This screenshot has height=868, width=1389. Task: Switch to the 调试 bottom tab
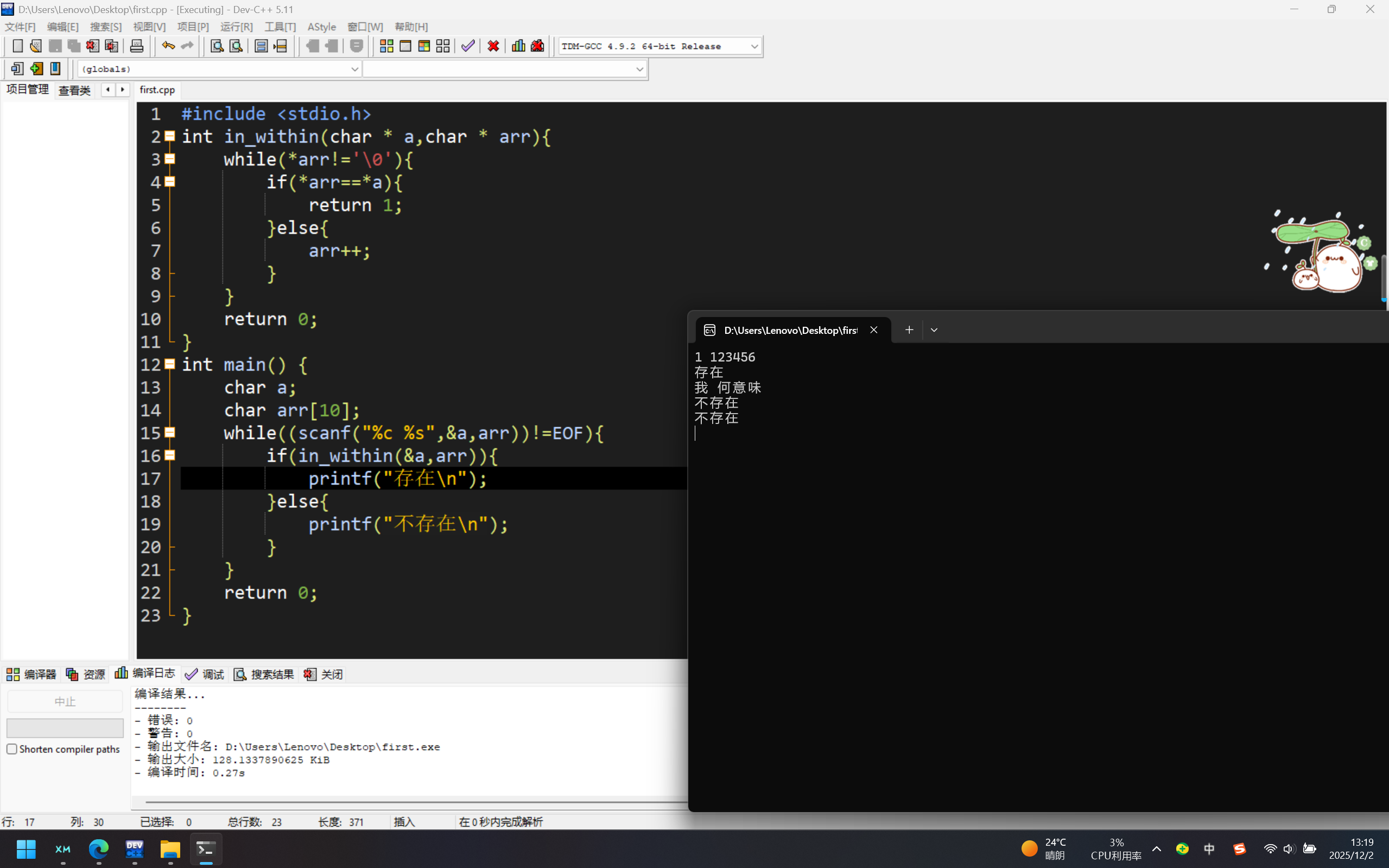[205, 674]
